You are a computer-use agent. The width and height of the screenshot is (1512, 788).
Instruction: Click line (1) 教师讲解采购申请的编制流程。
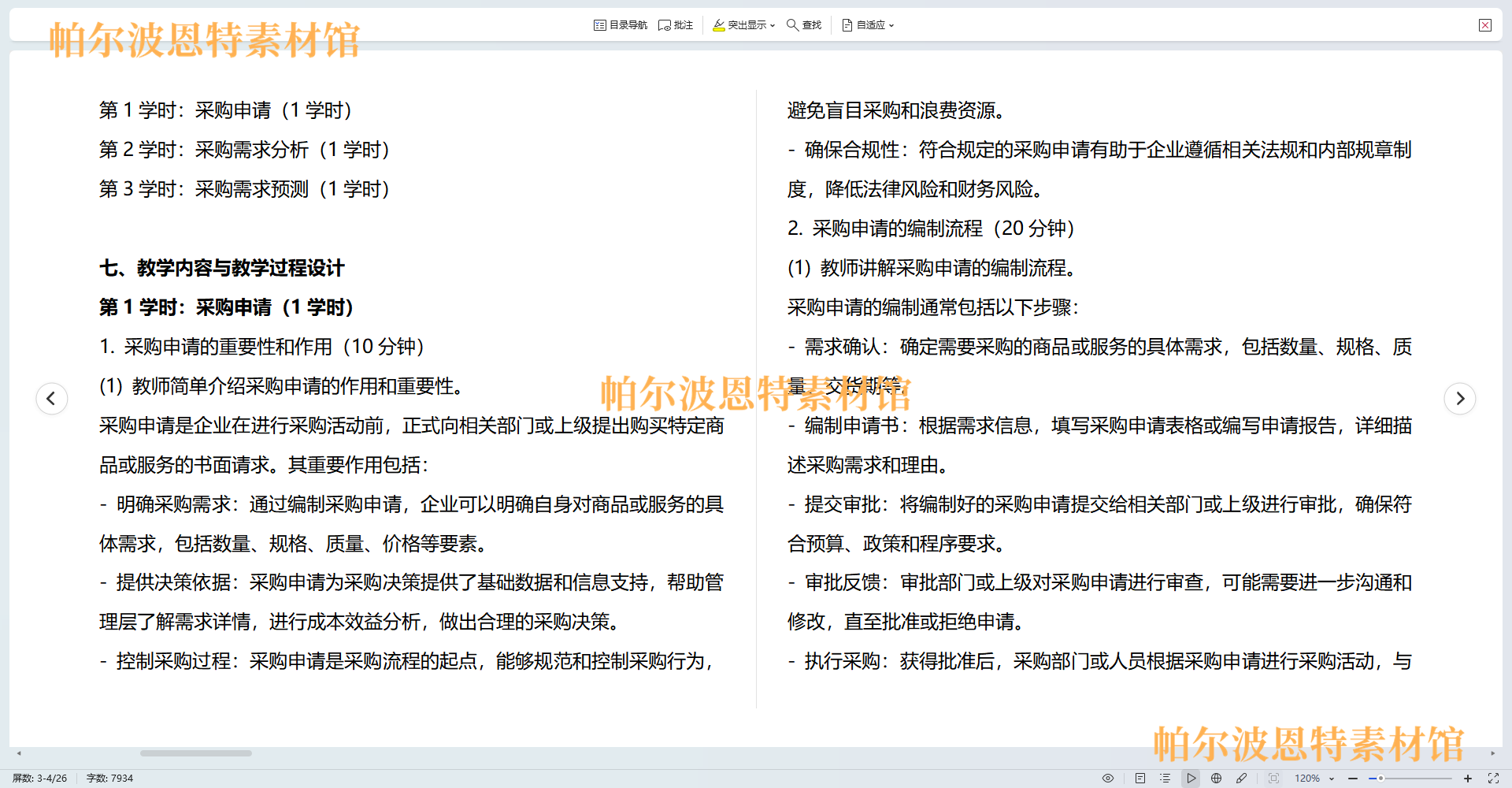(x=932, y=268)
